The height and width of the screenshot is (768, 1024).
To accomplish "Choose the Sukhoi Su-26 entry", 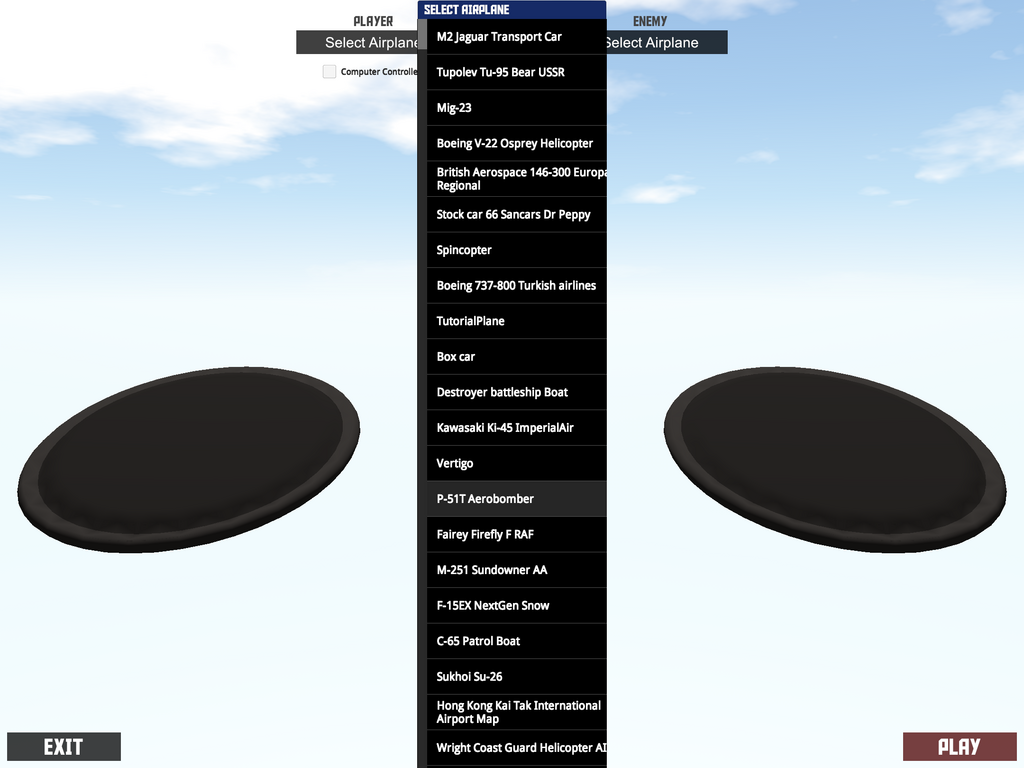I will pyautogui.click(x=517, y=677).
